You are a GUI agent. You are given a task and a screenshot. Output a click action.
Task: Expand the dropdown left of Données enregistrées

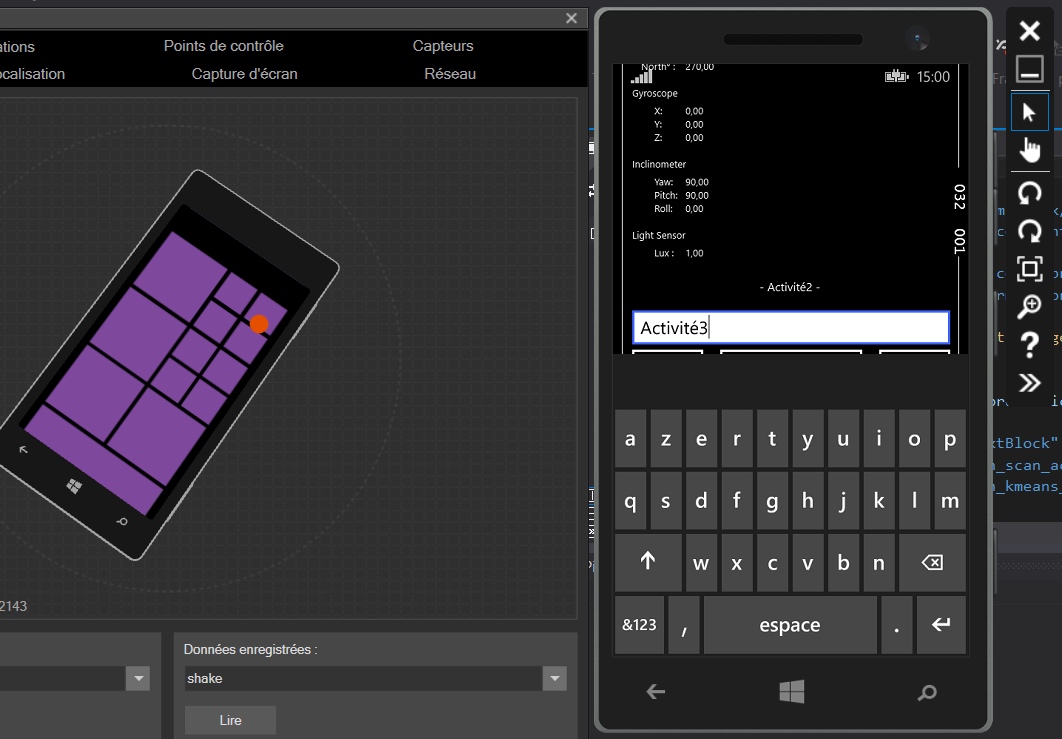(137, 679)
